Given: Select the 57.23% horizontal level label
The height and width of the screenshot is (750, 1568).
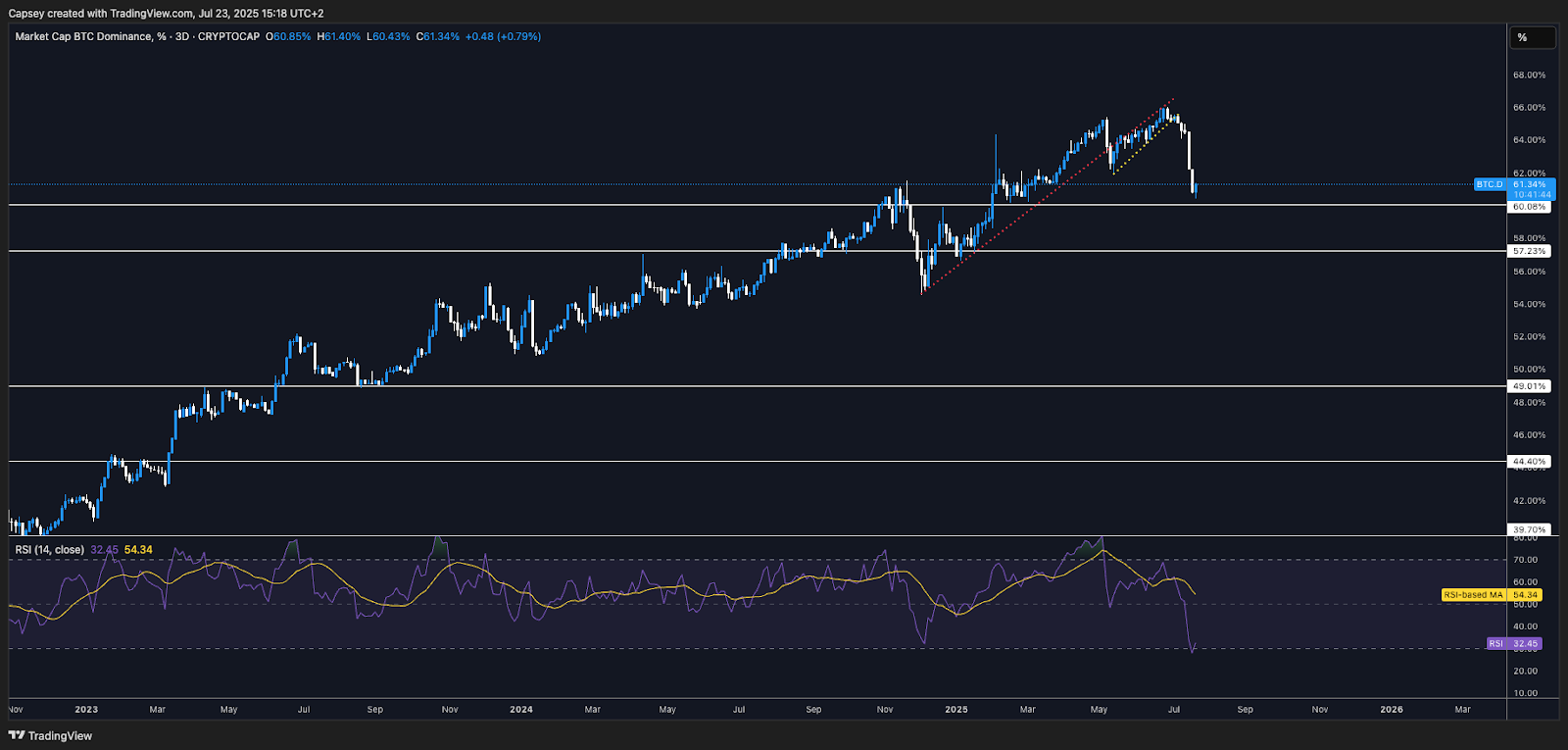Looking at the screenshot, I should click(1529, 251).
